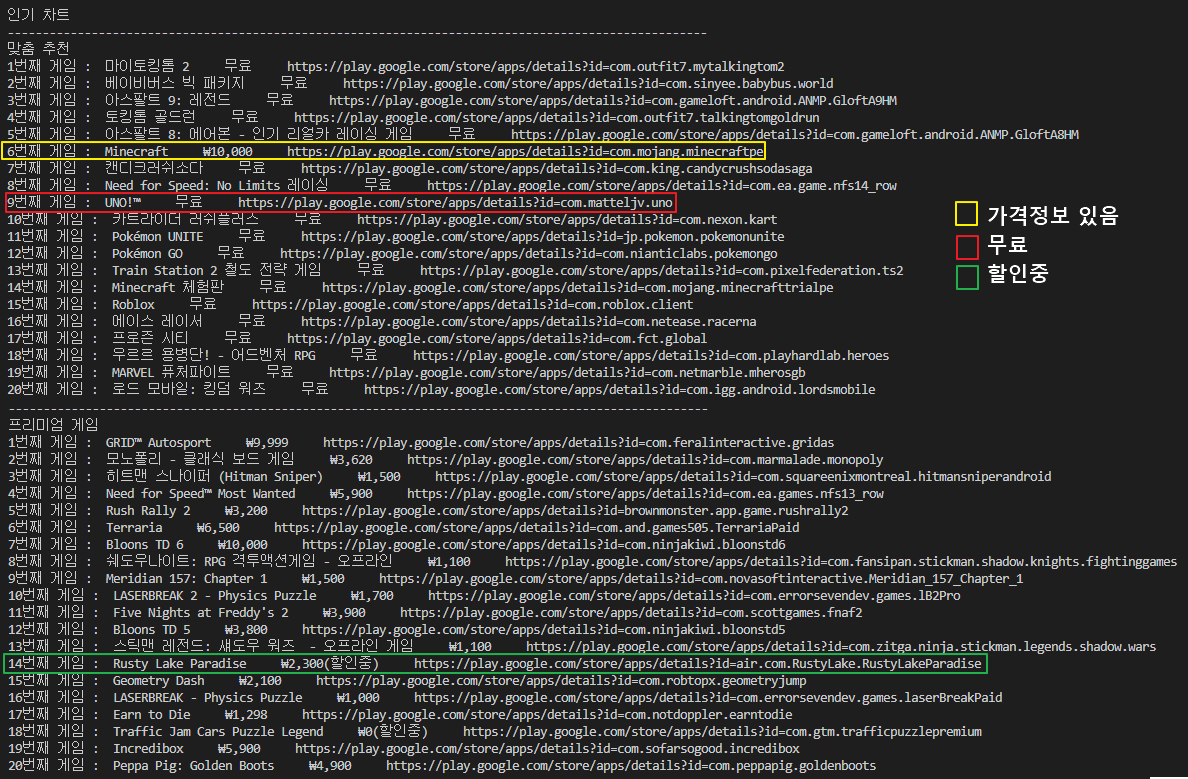The image size is (1188, 779).
Task: Click 'Traffic Jam Cars Puzzle Legend' name
Action: [x=218, y=731]
